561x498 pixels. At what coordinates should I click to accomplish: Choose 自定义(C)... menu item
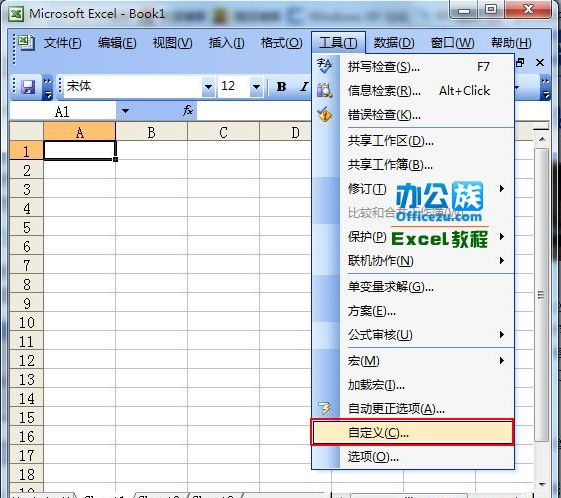tap(413, 433)
